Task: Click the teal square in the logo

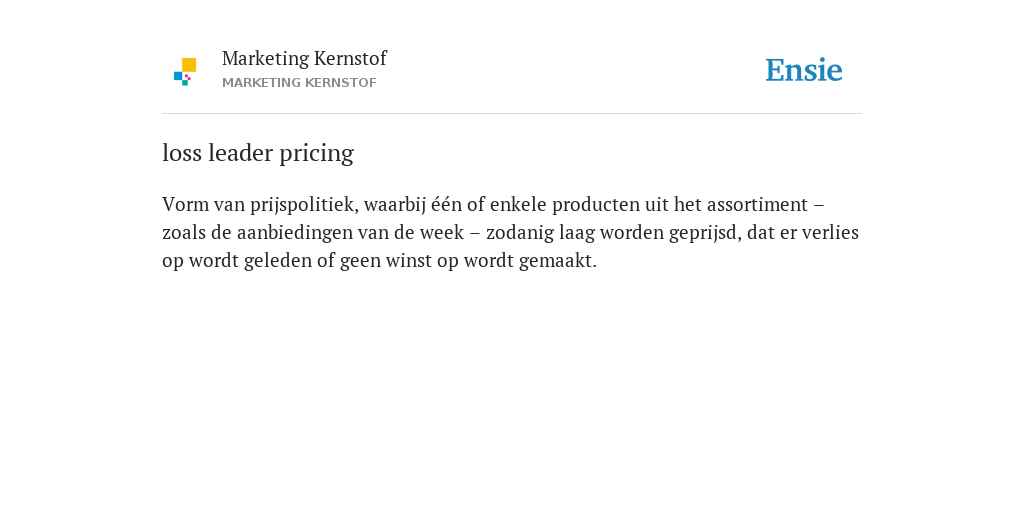Action: click(x=185, y=83)
